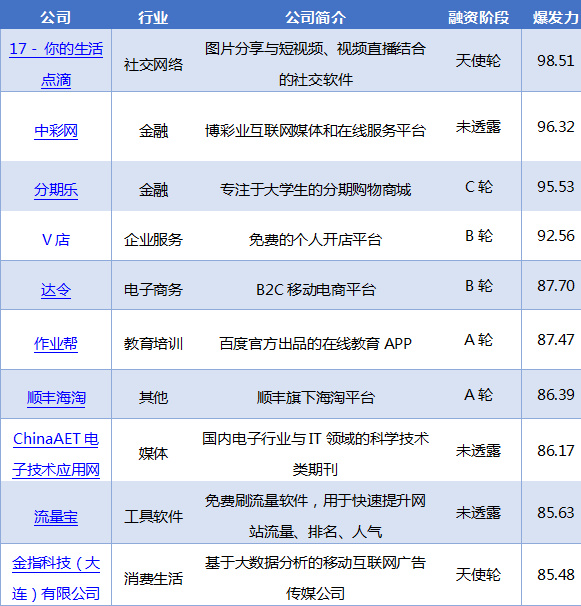Select the C轮 funding stage cell

pos(479,187)
